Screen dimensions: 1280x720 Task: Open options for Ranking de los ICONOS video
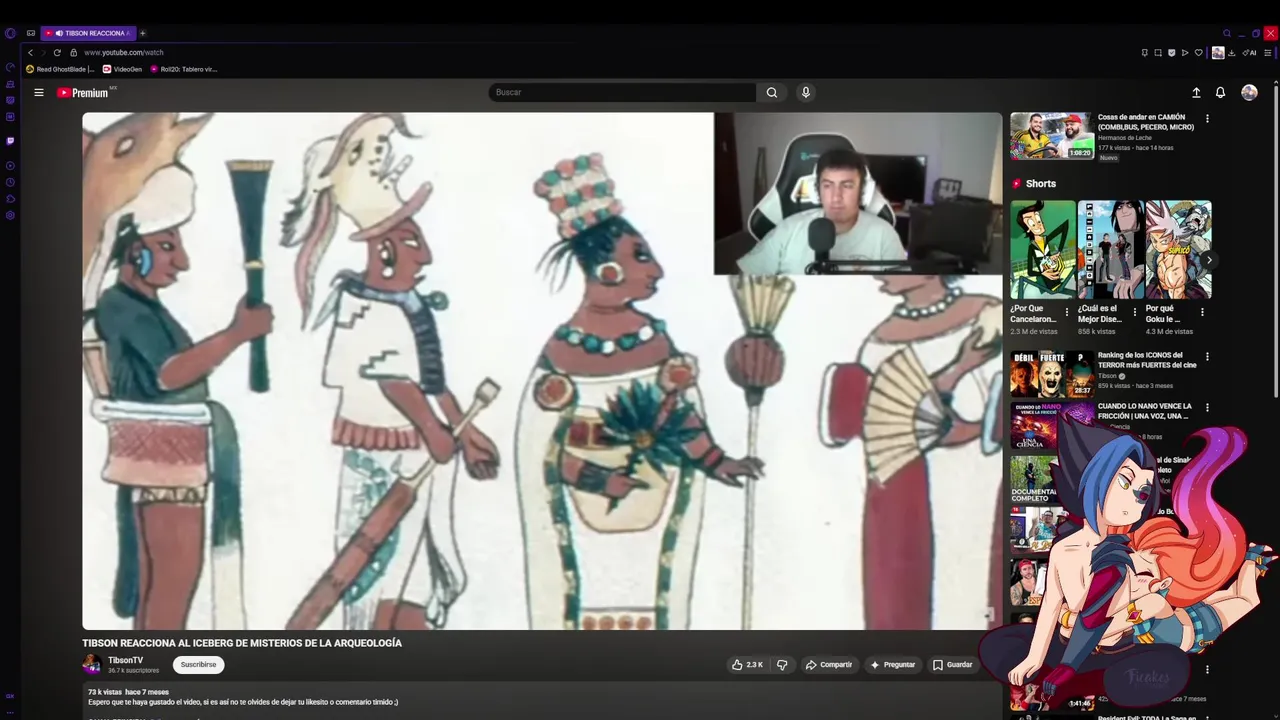tap(1207, 356)
